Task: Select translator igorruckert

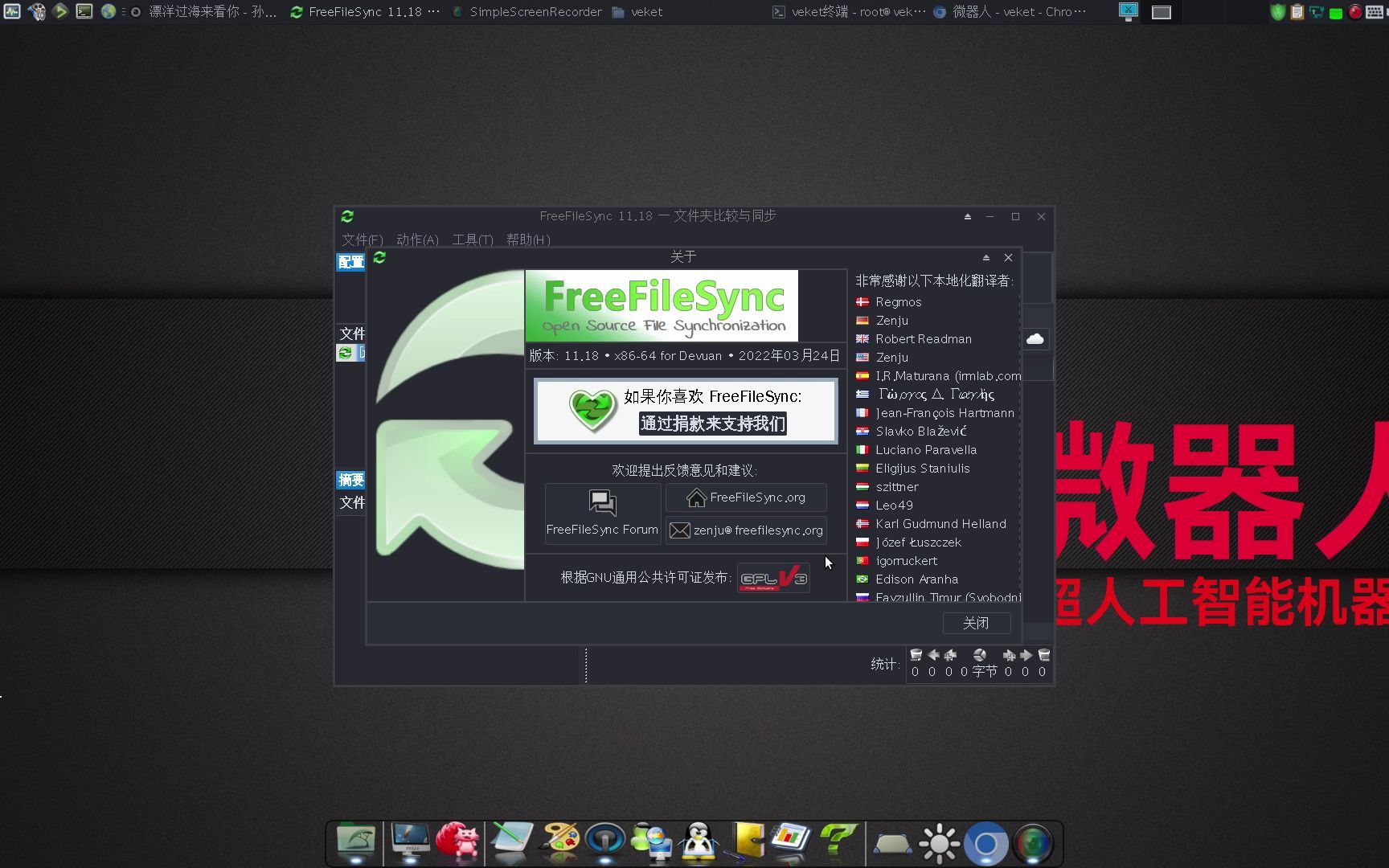Action: (x=906, y=561)
